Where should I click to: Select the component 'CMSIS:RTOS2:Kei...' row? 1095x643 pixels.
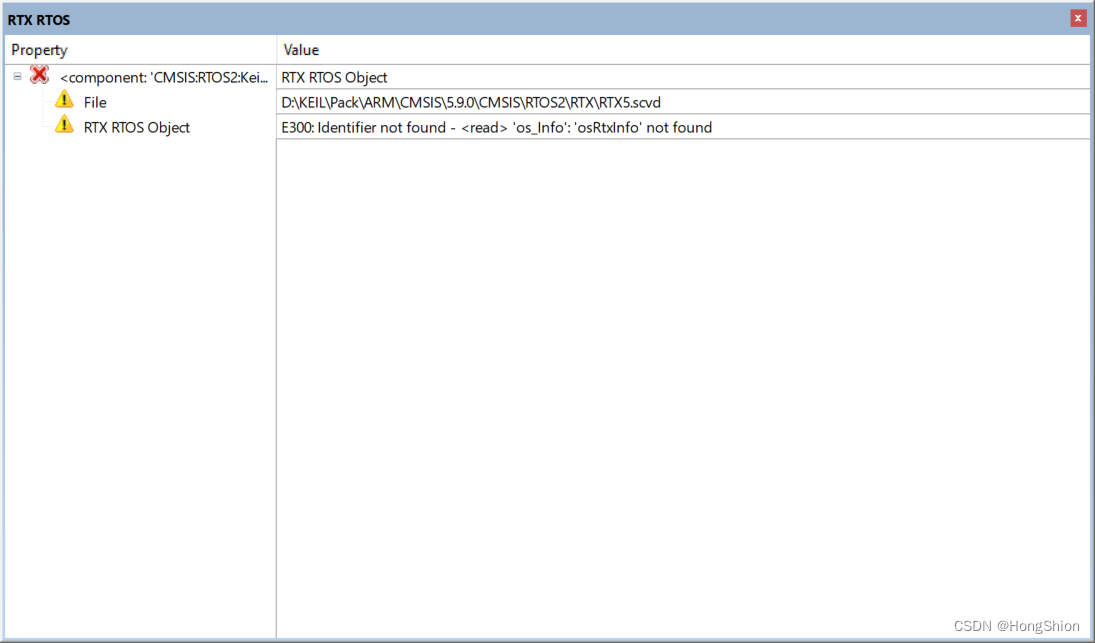coord(164,77)
